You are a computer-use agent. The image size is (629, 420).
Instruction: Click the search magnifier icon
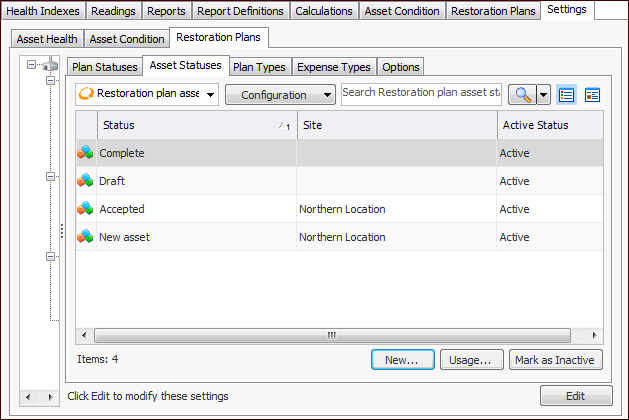pyautogui.click(x=521, y=95)
